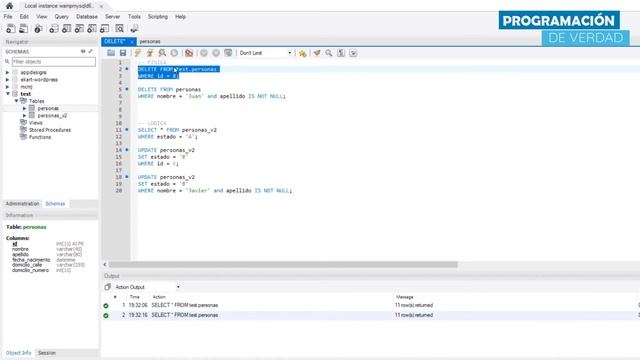
Task: Click the fecha_nacimiento column name
Action: pyautogui.click(x=31, y=260)
